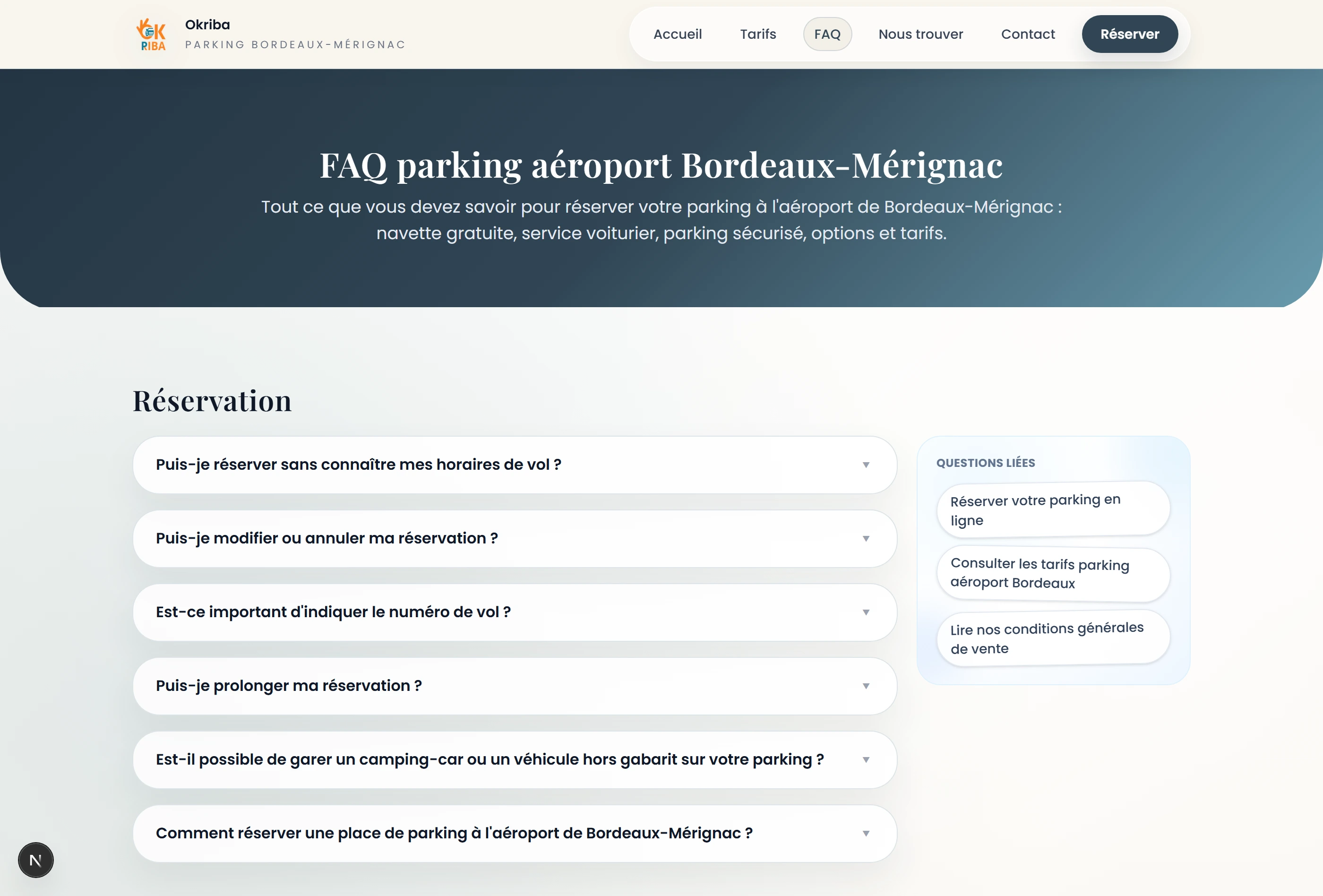This screenshot has height=896, width=1323.
Task: Go to Accueil in the navigation
Action: coord(678,34)
